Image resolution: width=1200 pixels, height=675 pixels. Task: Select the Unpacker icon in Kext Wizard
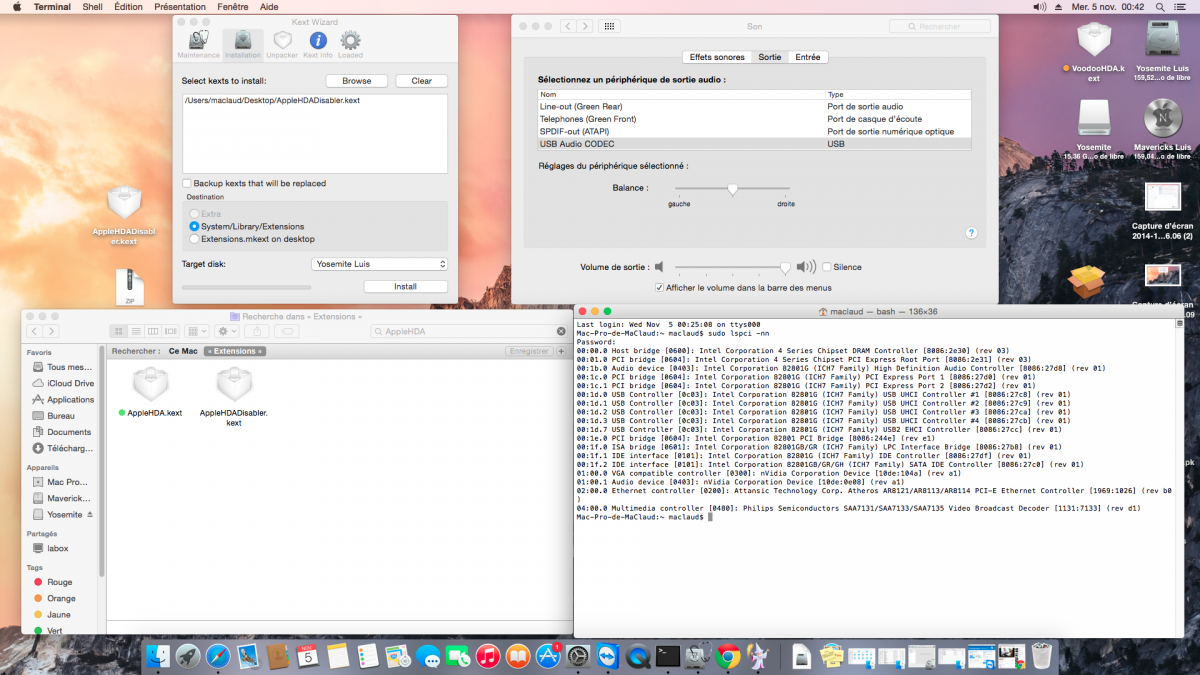point(282,42)
